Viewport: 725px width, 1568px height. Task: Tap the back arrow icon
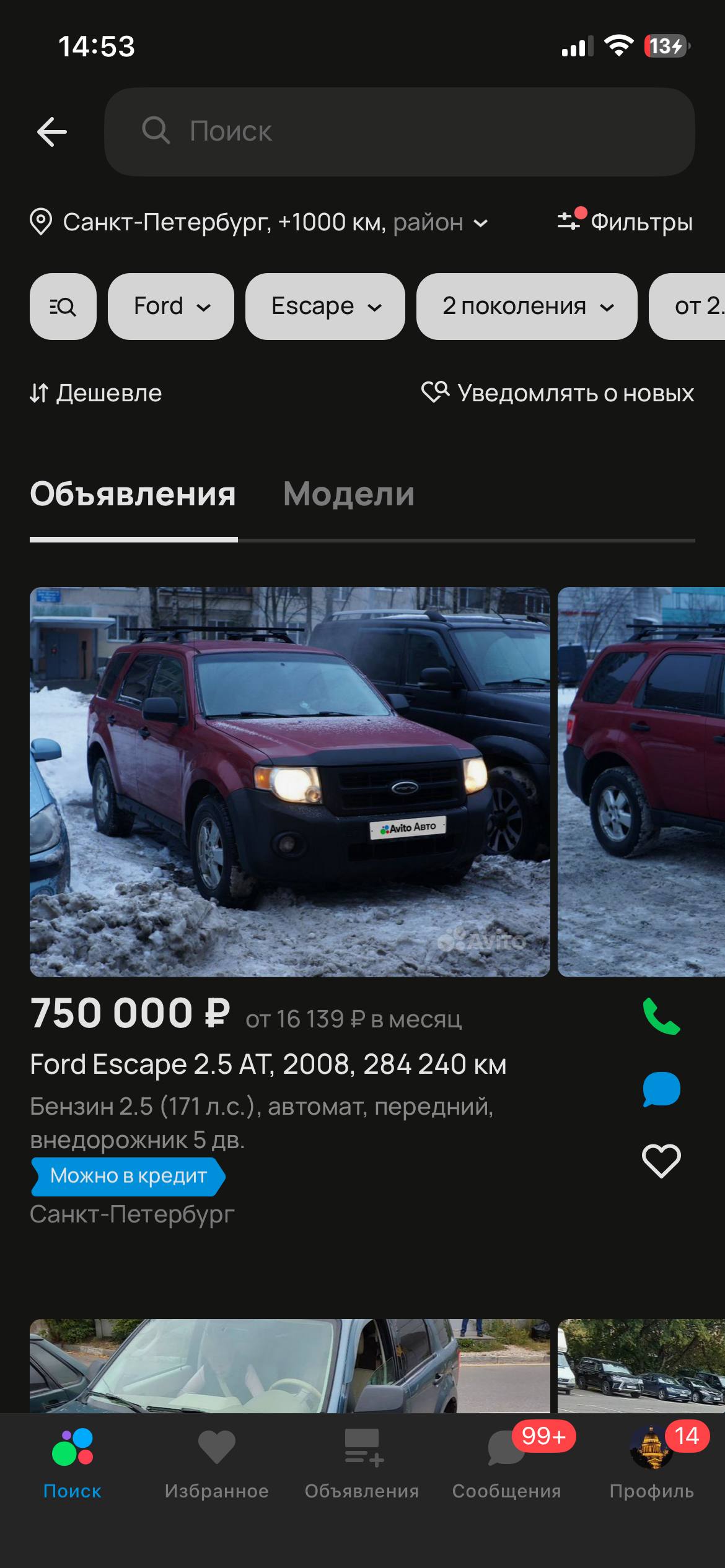pyautogui.click(x=52, y=131)
